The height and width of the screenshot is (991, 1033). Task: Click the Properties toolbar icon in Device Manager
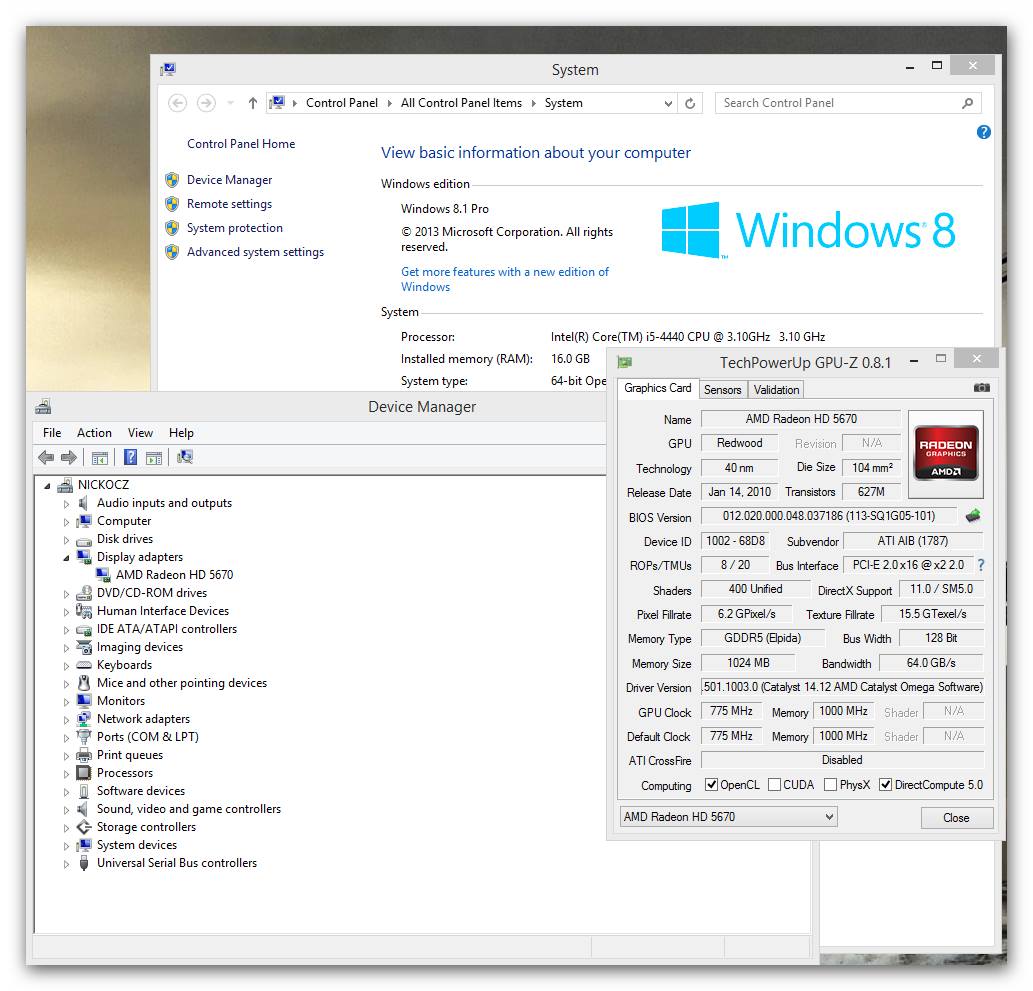(154, 458)
